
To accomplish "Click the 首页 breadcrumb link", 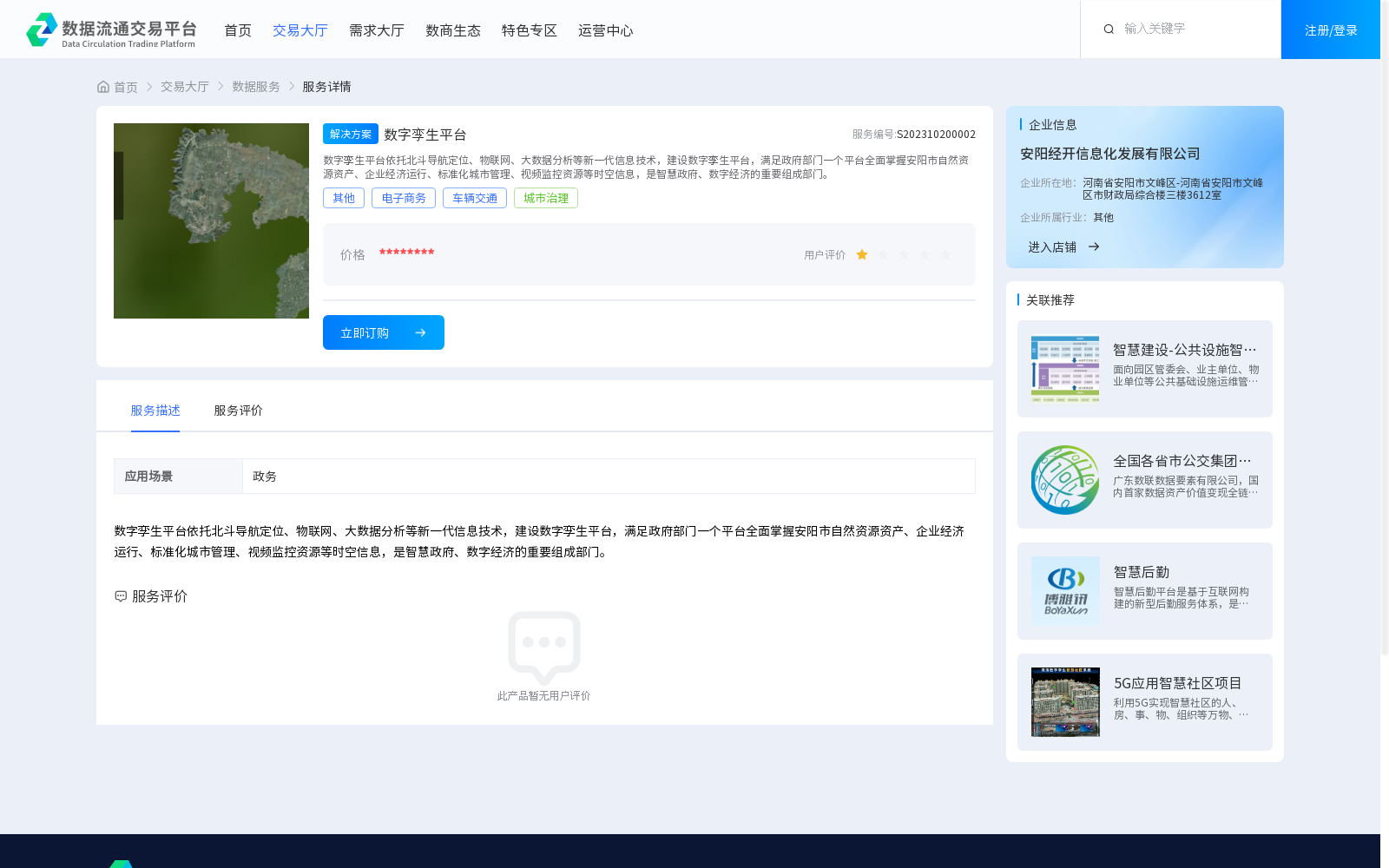I will [126, 87].
